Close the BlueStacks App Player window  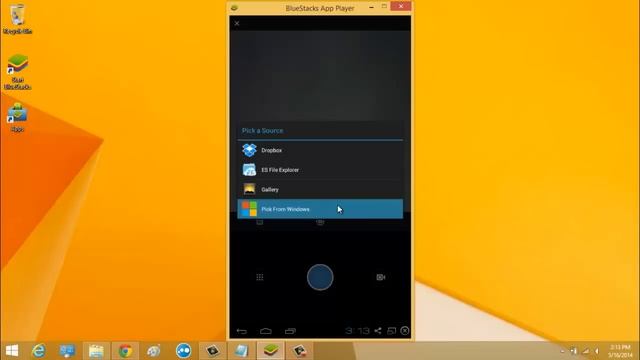[401, 6]
